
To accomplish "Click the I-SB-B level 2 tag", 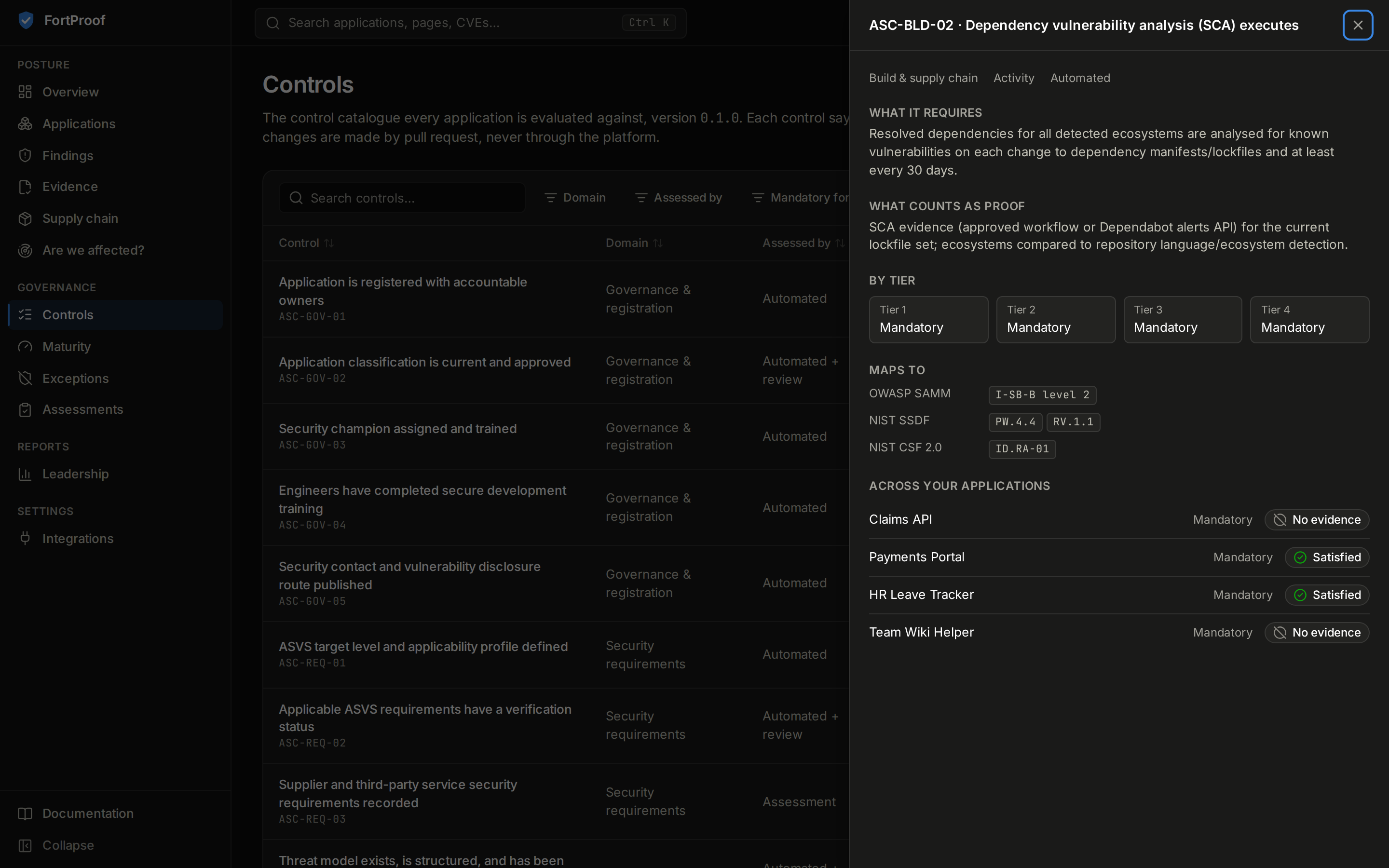I will click(x=1042, y=395).
